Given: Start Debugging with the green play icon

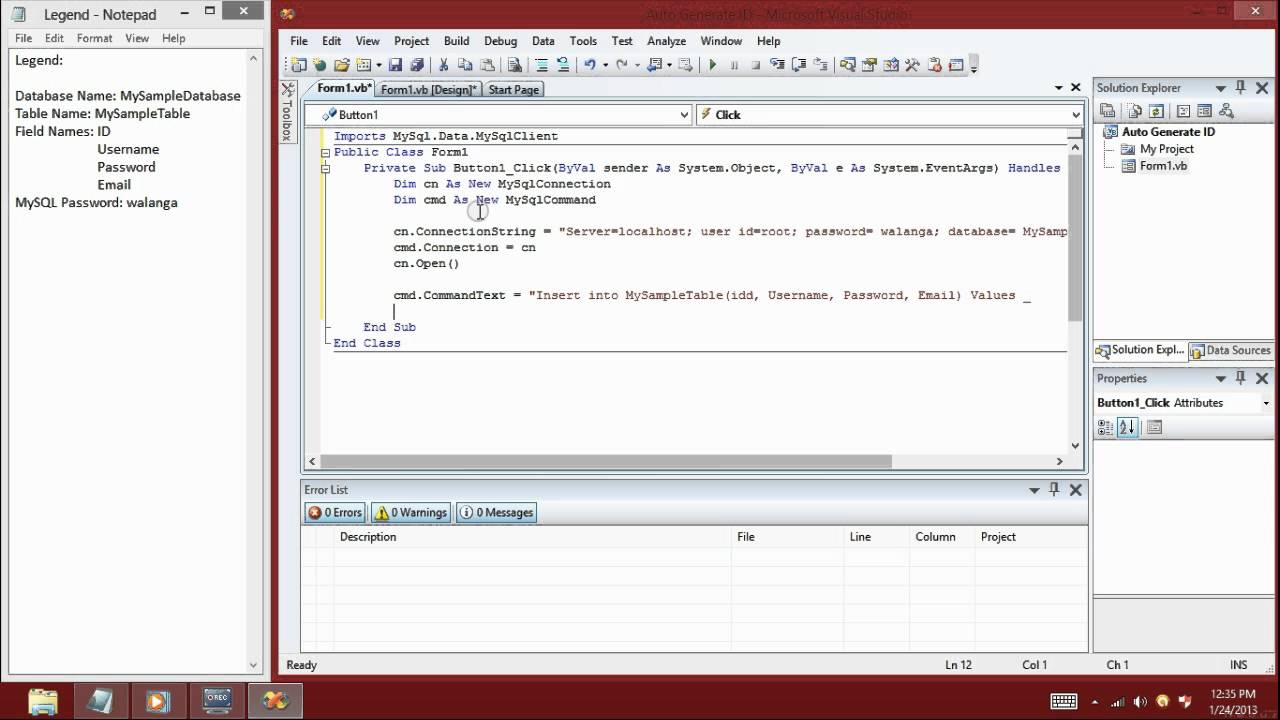Looking at the screenshot, I should [713, 65].
